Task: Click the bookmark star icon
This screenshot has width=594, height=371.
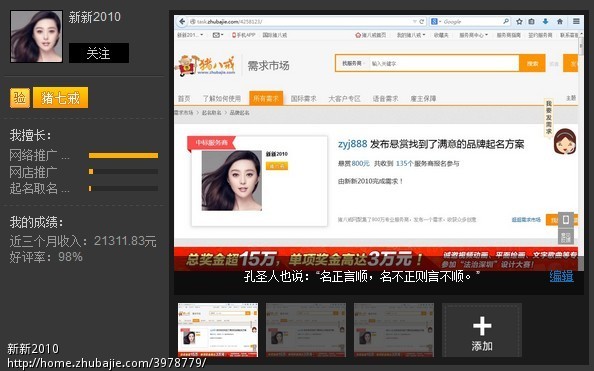Action: pos(519,22)
